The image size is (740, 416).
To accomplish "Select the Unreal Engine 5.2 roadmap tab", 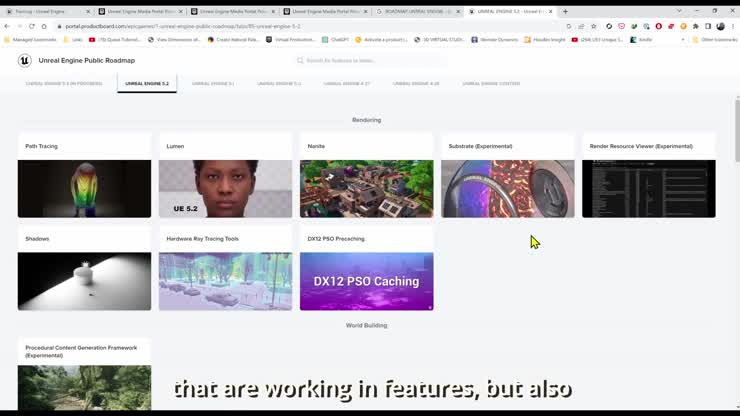I will coord(147,84).
